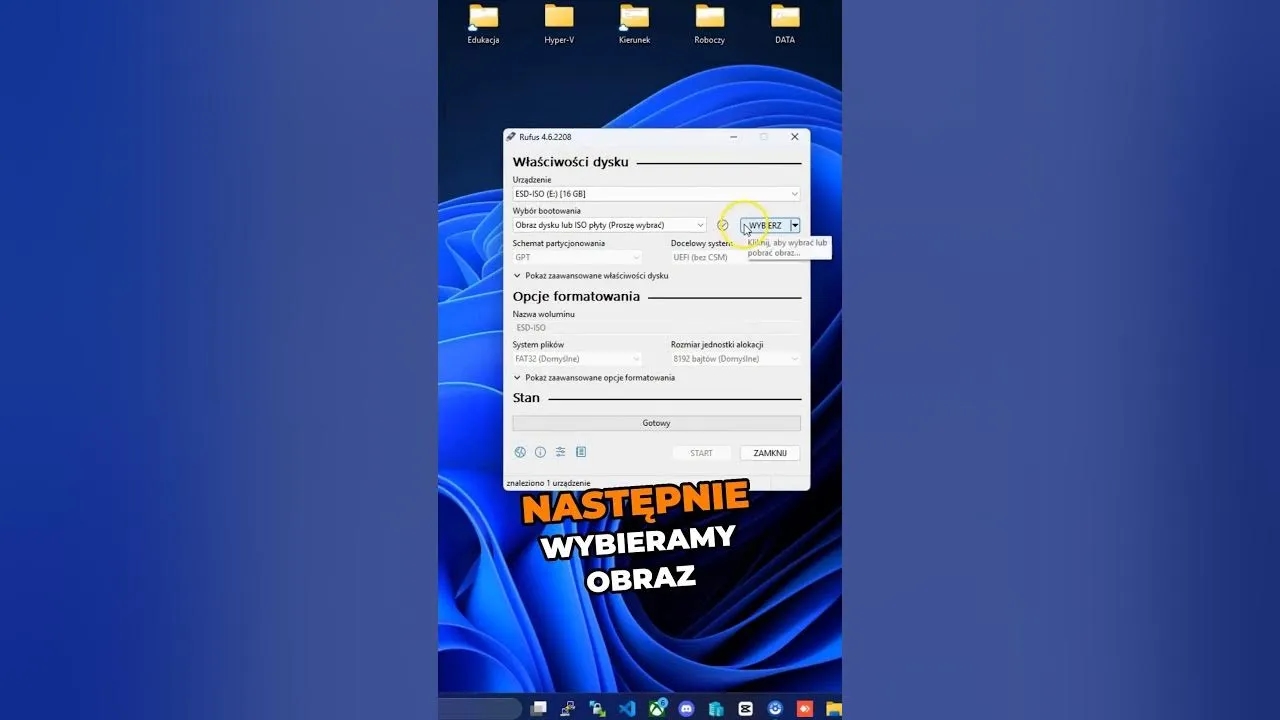Open the Xbox app from the taskbar

657,707
